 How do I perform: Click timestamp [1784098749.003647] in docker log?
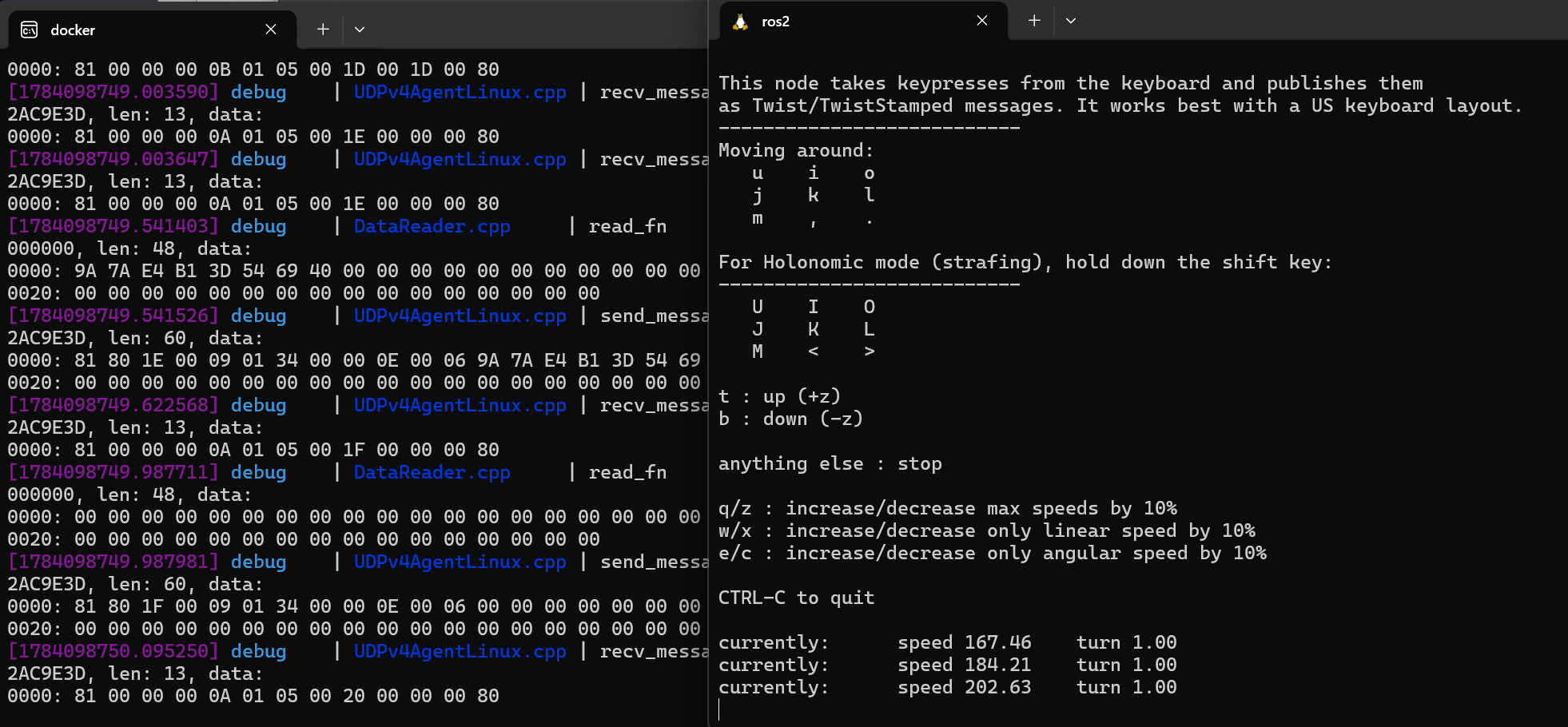[x=113, y=159]
